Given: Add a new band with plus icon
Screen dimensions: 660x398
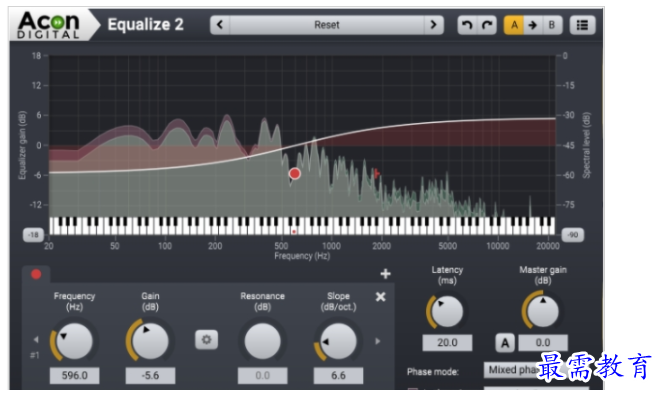Looking at the screenshot, I should pos(385,274).
